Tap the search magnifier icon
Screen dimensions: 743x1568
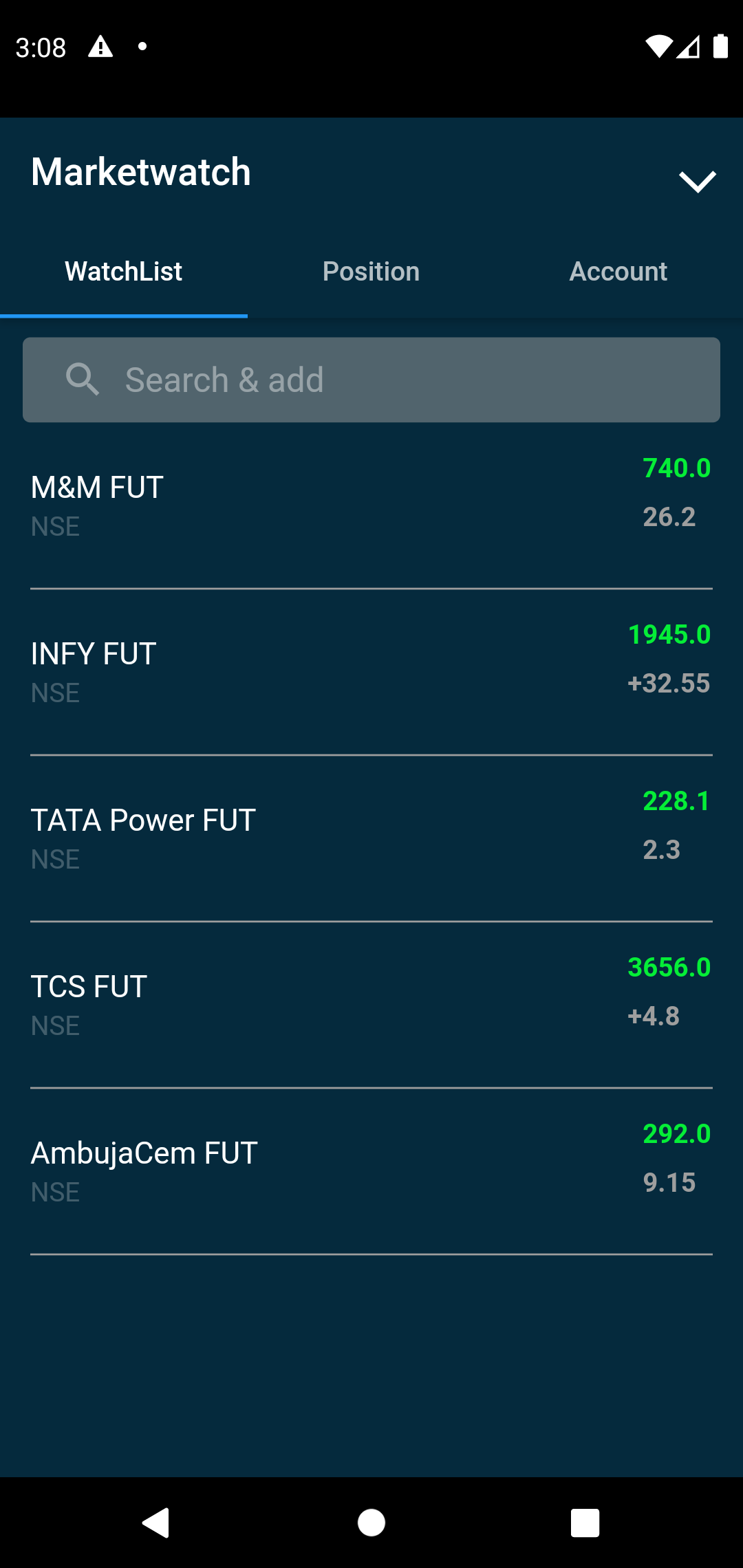click(x=83, y=380)
